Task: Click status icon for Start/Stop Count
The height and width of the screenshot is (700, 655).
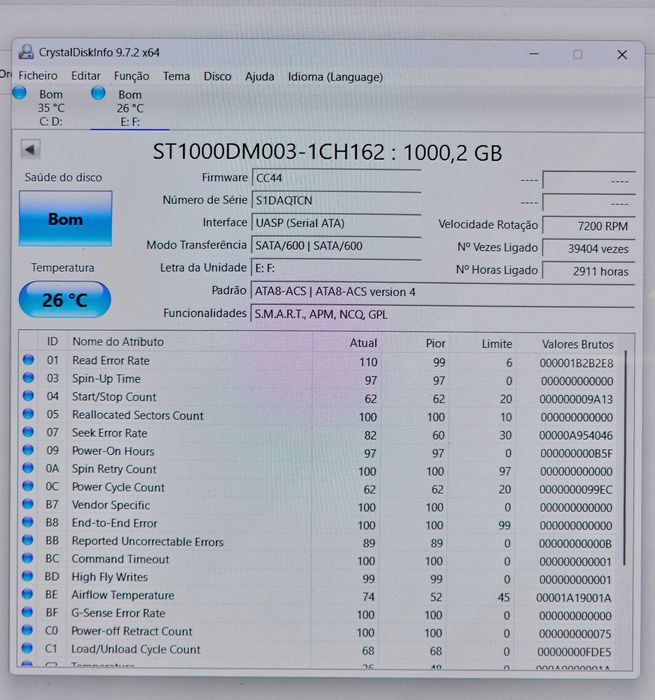Action: pyautogui.click(x=28, y=396)
